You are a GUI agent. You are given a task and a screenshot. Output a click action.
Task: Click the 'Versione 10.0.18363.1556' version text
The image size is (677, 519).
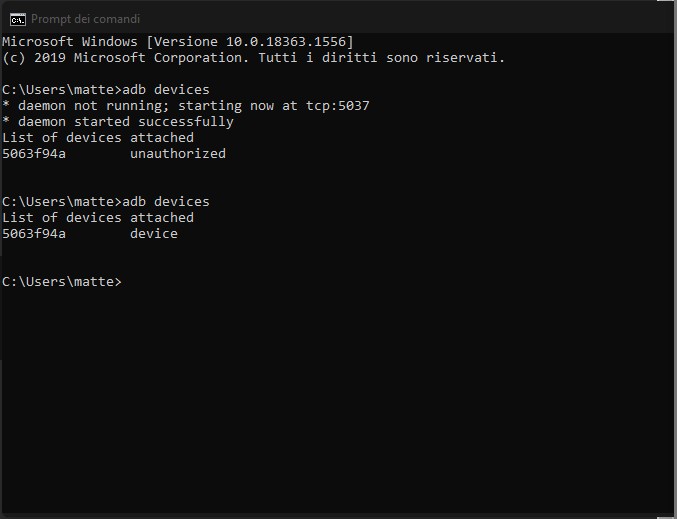(250, 41)
